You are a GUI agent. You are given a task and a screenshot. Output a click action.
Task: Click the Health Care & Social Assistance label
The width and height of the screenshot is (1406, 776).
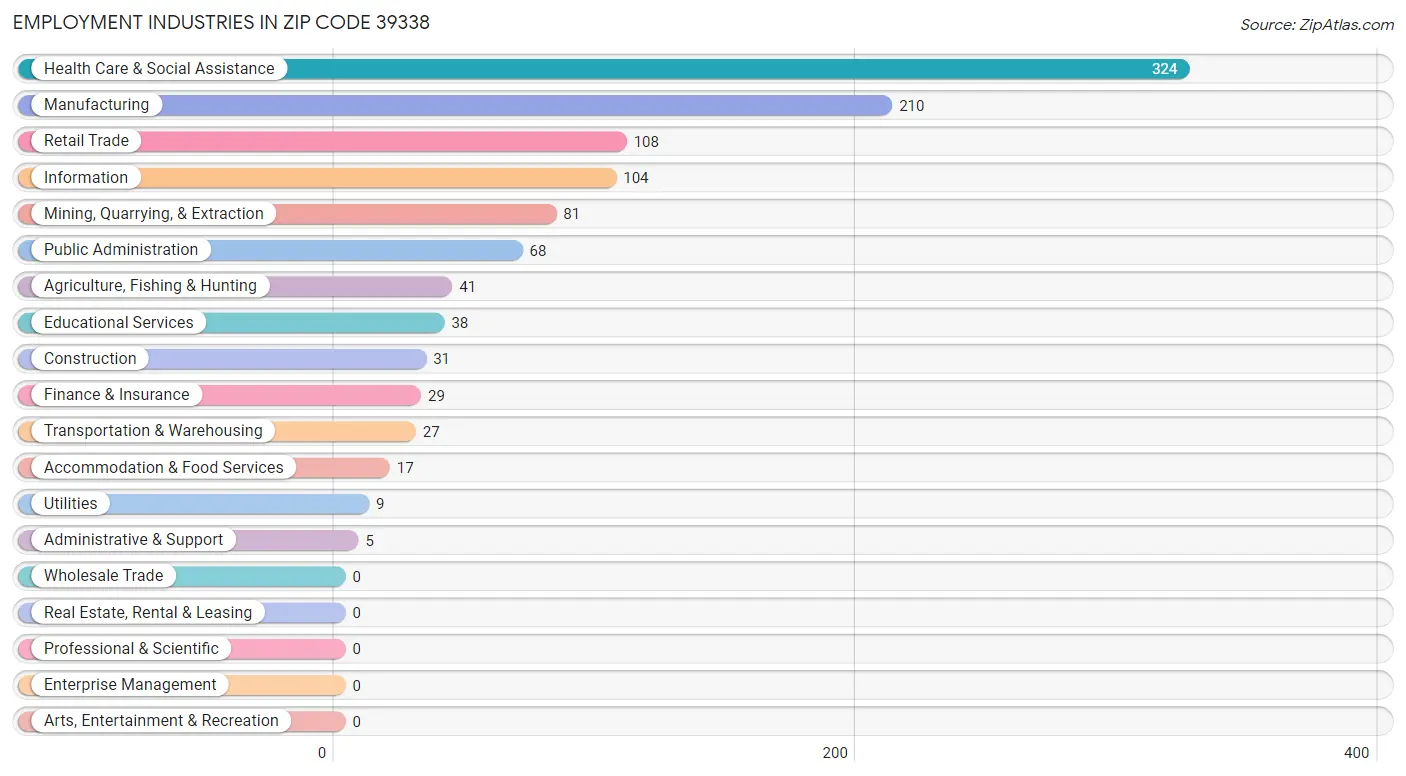[x=159, y=69]
